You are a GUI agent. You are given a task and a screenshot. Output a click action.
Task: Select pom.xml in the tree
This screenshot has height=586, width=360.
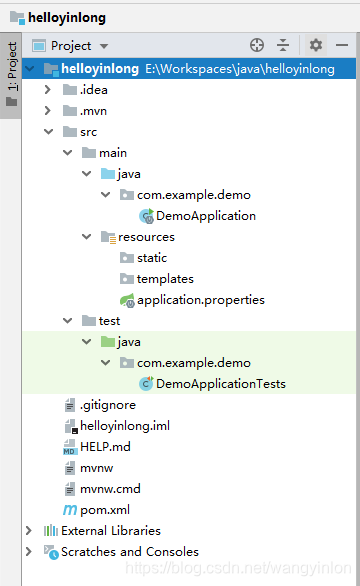(105, 510)
